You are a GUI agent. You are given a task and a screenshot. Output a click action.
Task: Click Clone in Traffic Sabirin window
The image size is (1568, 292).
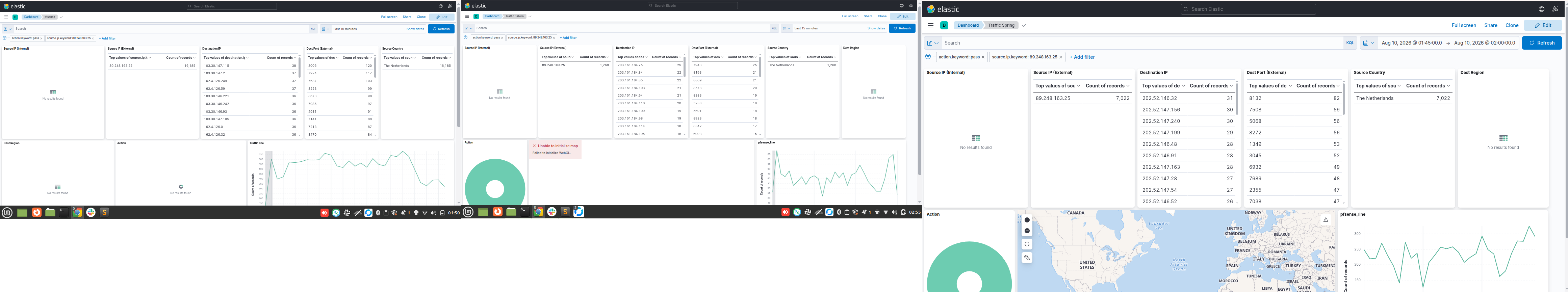pos(882,17)
